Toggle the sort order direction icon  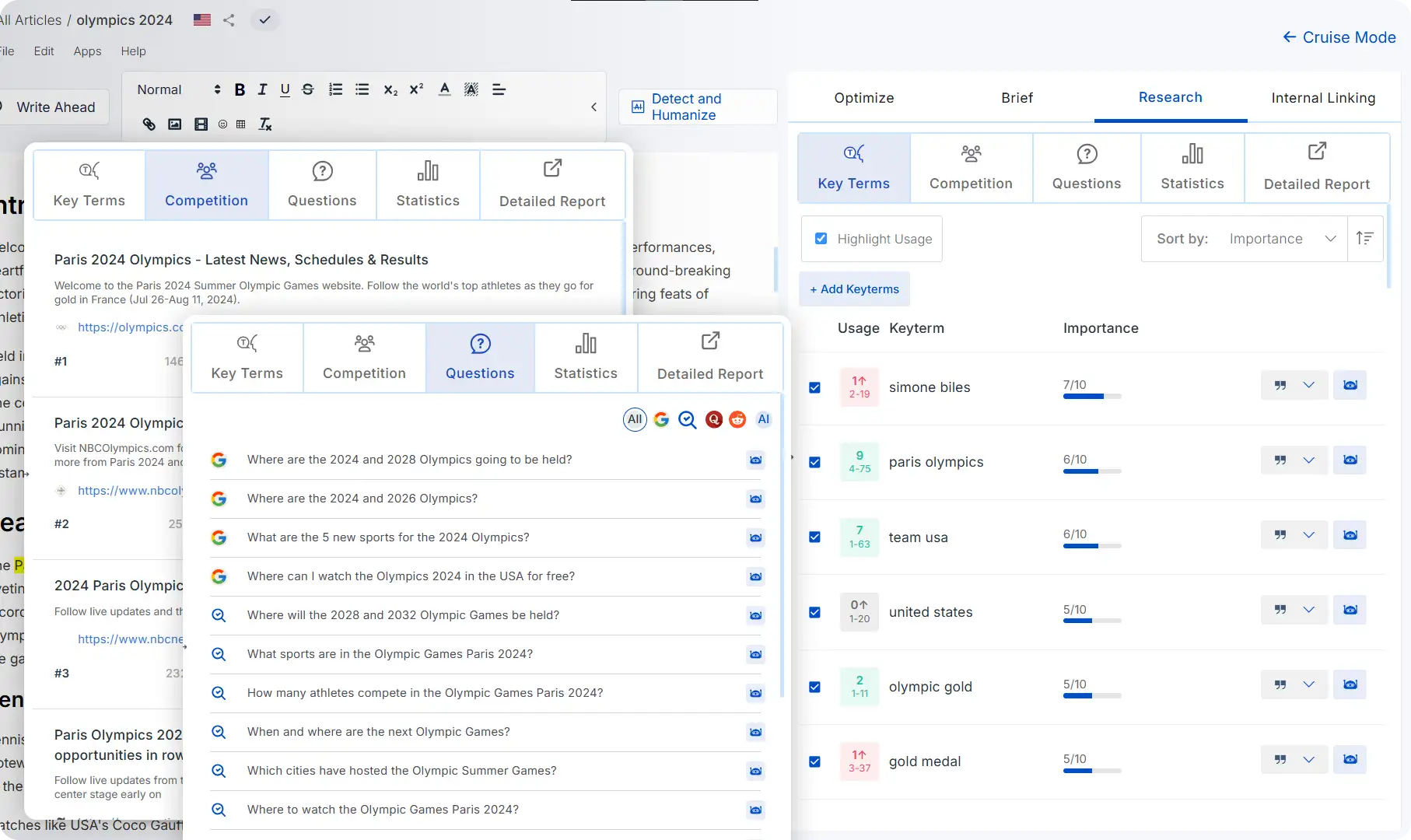[1364, 239]
